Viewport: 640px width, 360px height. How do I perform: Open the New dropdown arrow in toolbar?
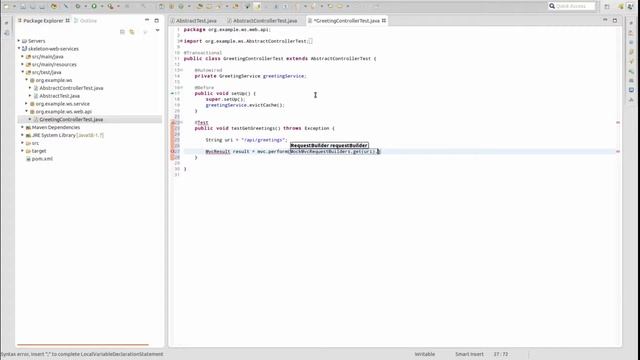14,7
